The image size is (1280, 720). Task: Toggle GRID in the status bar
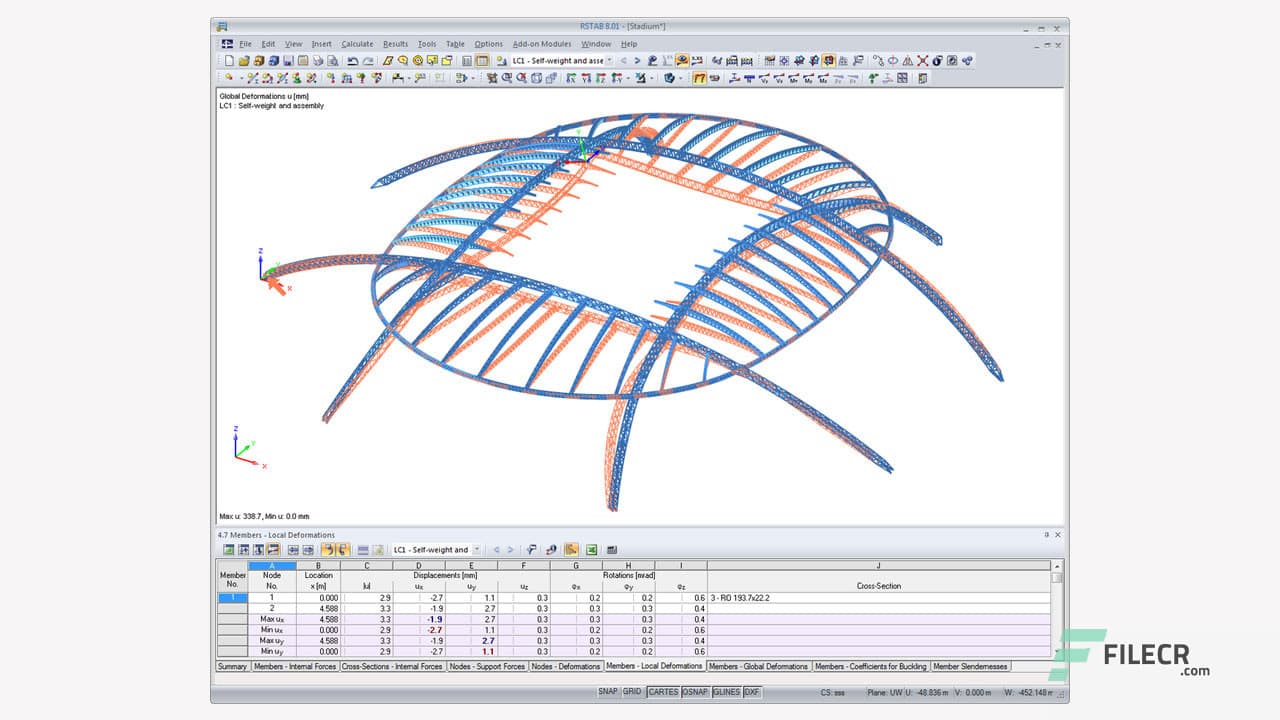click(x=632, y=692)
